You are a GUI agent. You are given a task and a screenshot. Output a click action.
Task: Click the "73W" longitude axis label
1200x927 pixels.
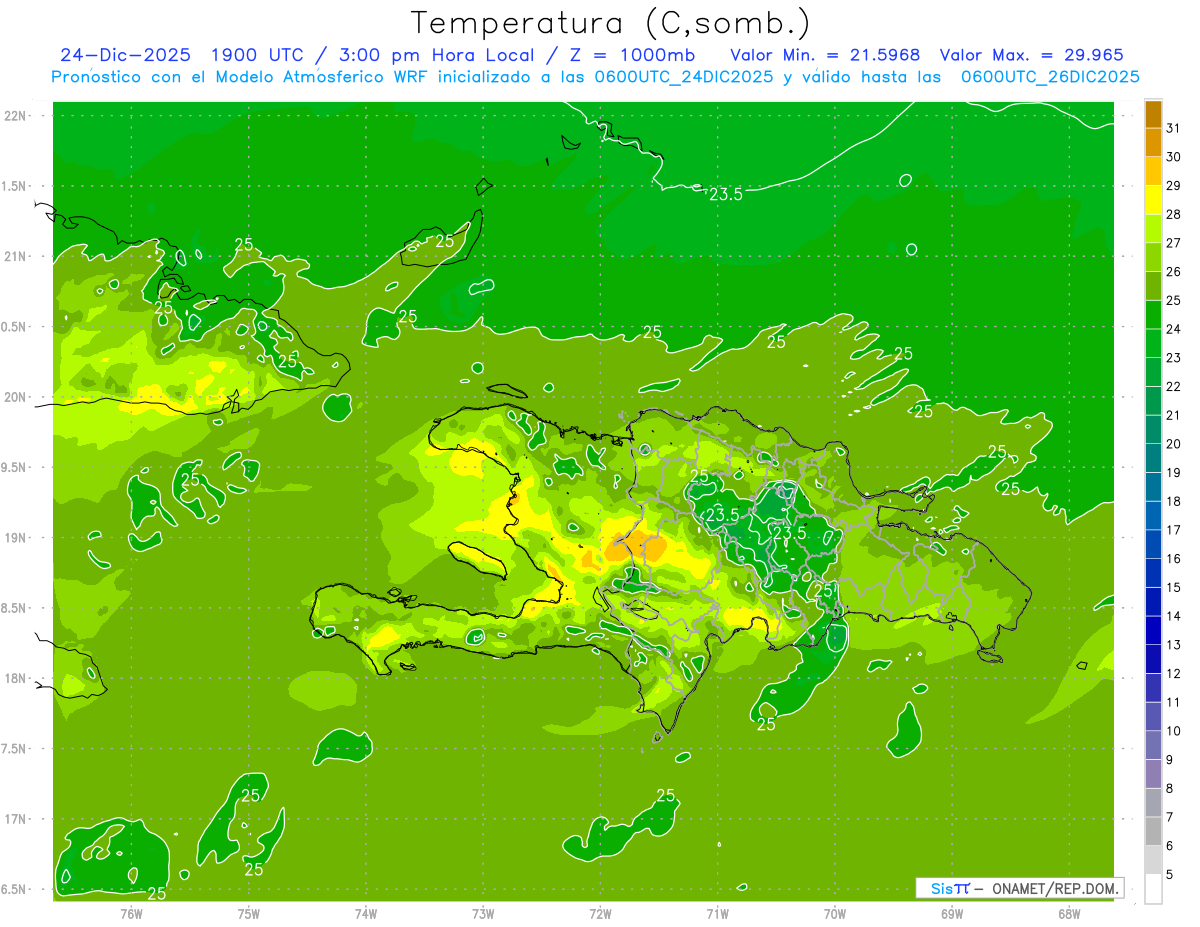click(483, 913)
